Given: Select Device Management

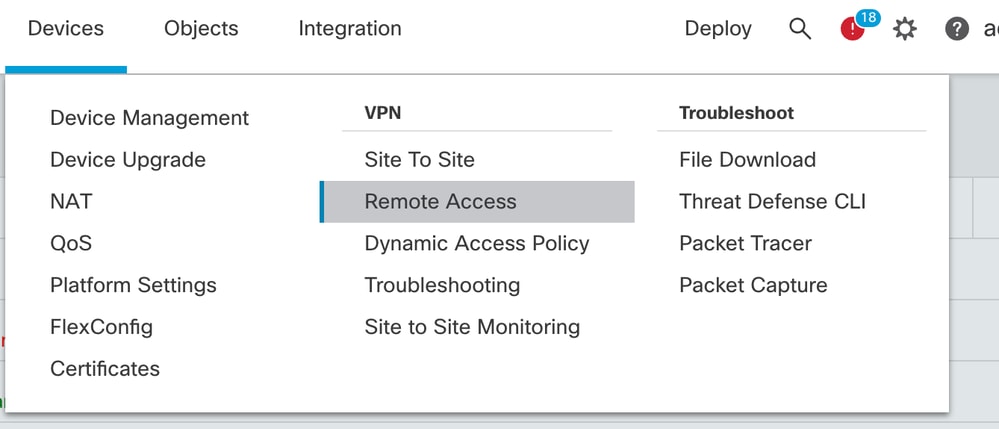Looking at the screenshot, I should tap(150, 118).
